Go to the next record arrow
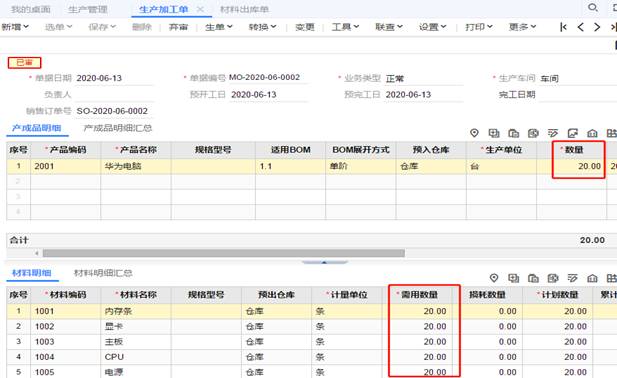The width and height of the screenshot is (617, 378). click(597, 27)
